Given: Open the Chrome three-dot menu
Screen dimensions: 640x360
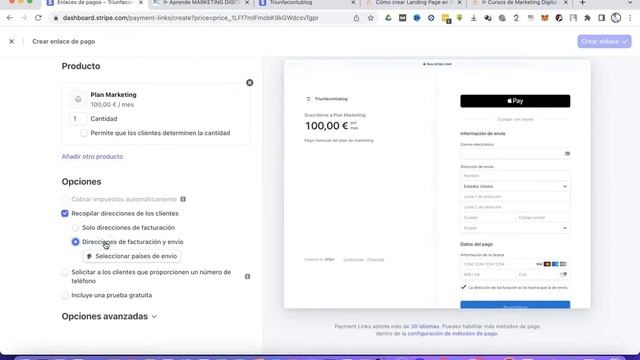Looking at the screenshot, I should click(x=630, y=18).
